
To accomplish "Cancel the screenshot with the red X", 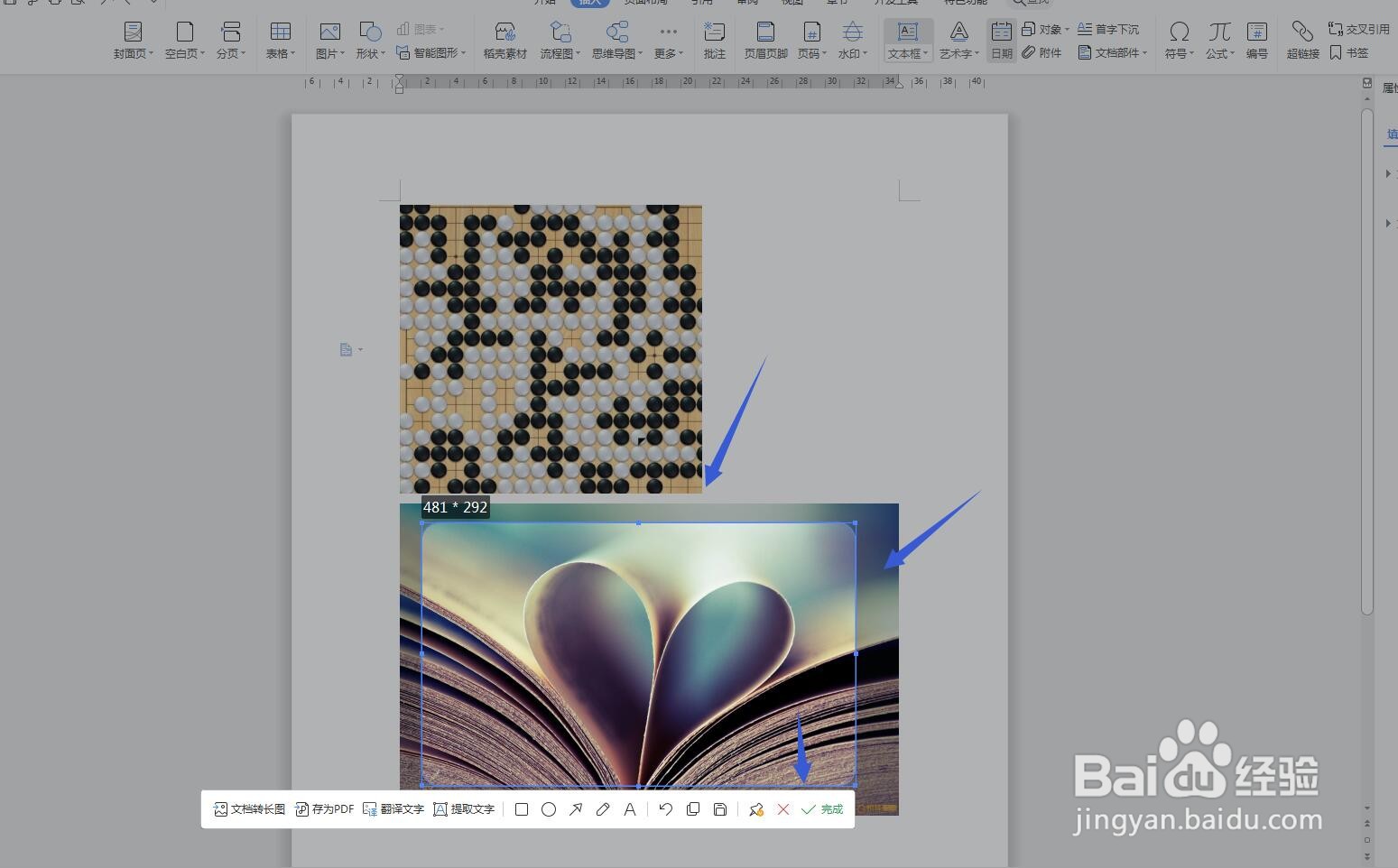I will tap(783, 809).
